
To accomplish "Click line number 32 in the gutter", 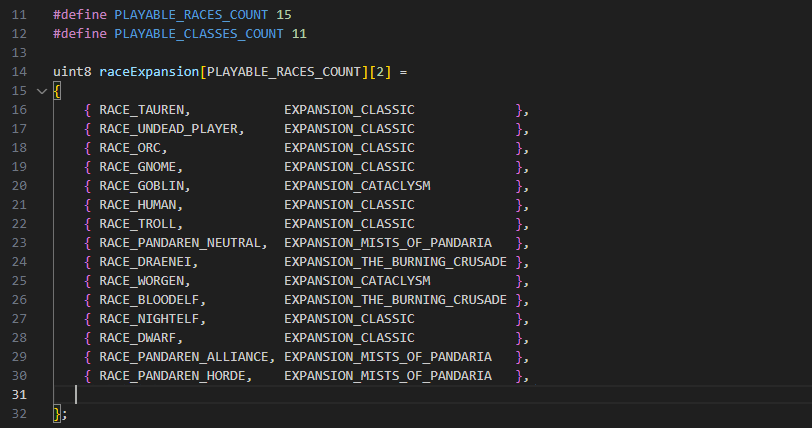I will [18, 414].
